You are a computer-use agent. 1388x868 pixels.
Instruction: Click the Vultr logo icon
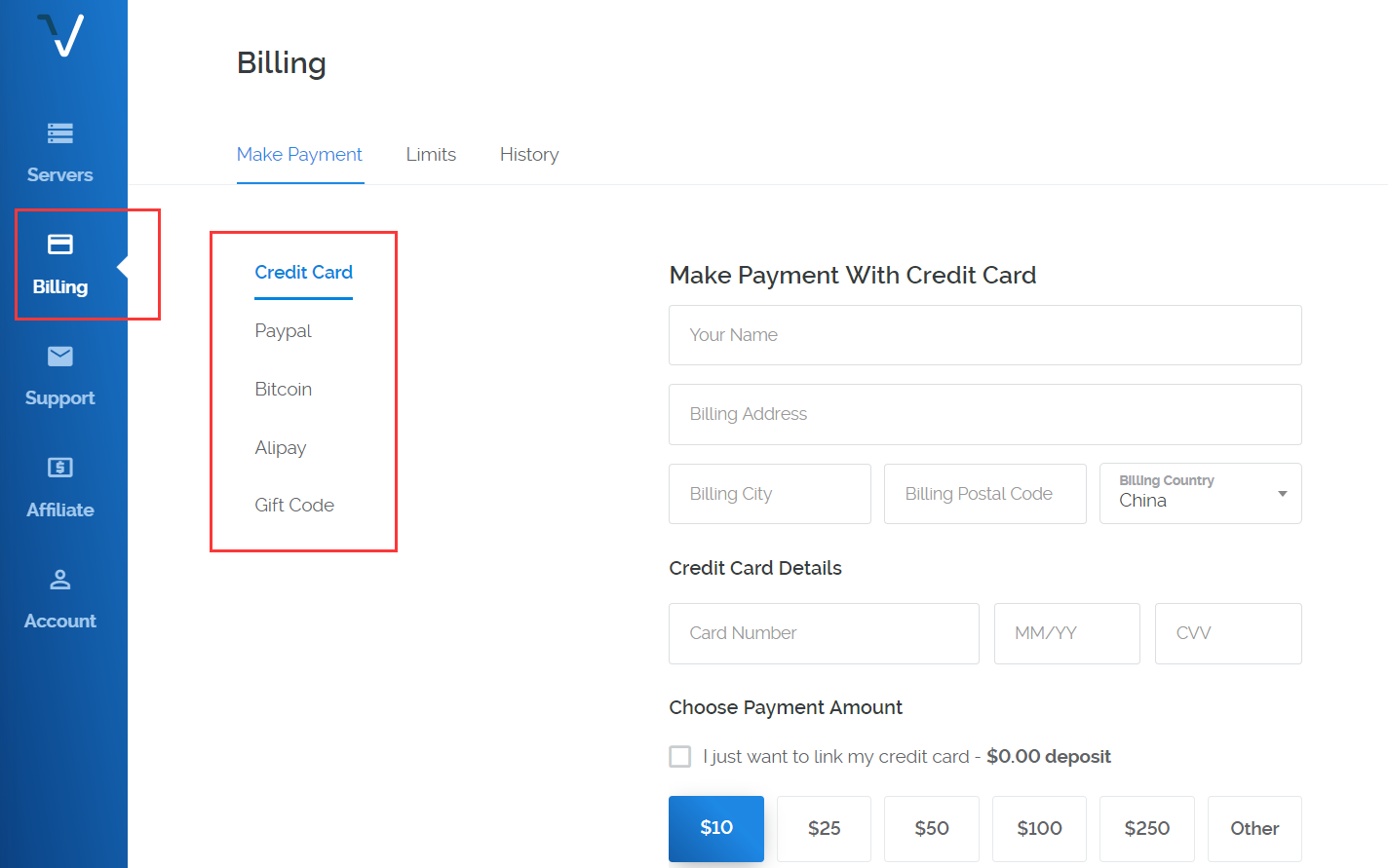click(60, 36)
